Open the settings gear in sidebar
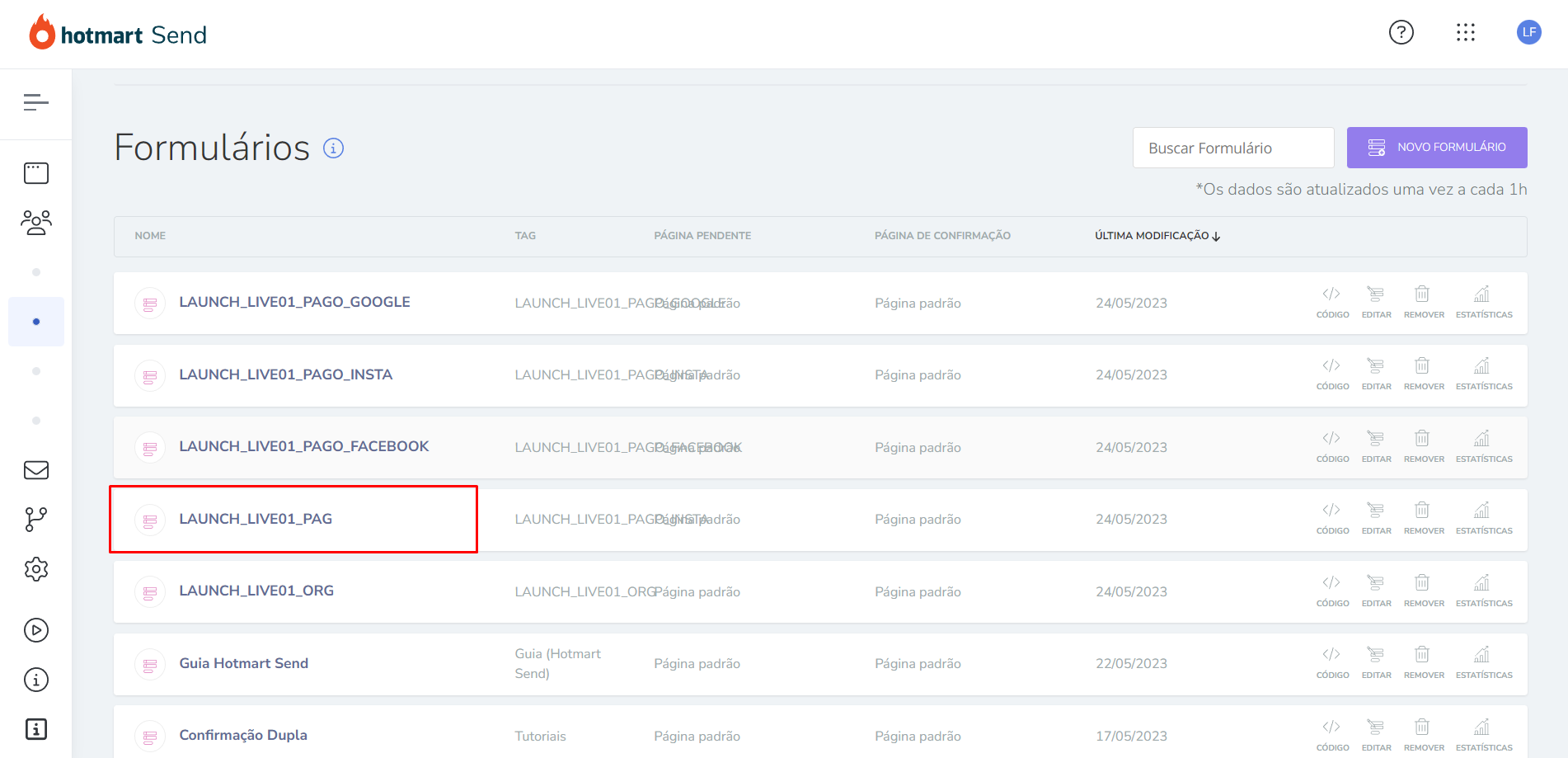The height and width of the screenshot is (758, 1568). point(36,569)
